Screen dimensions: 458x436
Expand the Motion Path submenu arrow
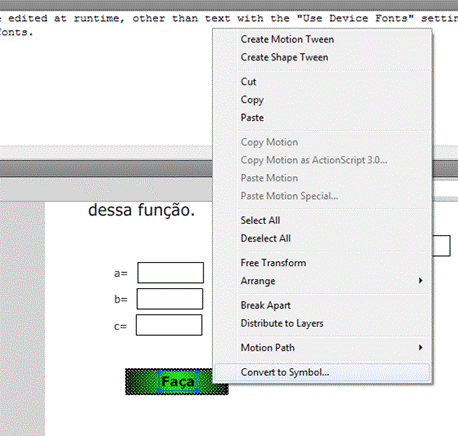pyautogui.click(x=421, y=348)
